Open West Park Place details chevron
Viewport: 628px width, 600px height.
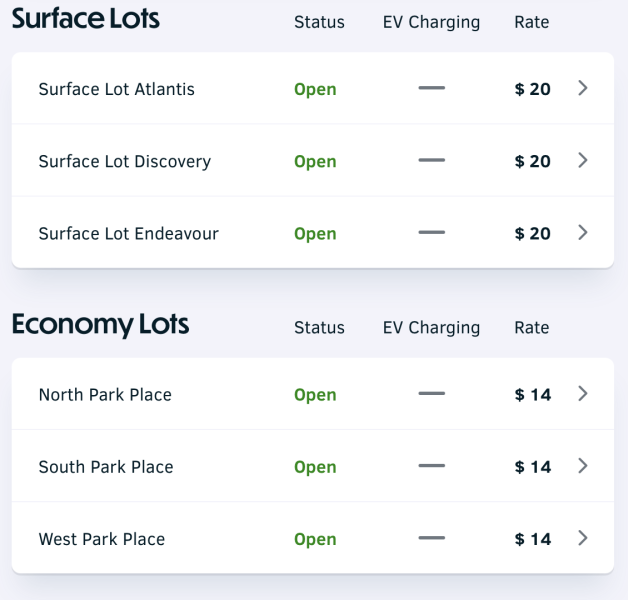[x=584, y=538]
